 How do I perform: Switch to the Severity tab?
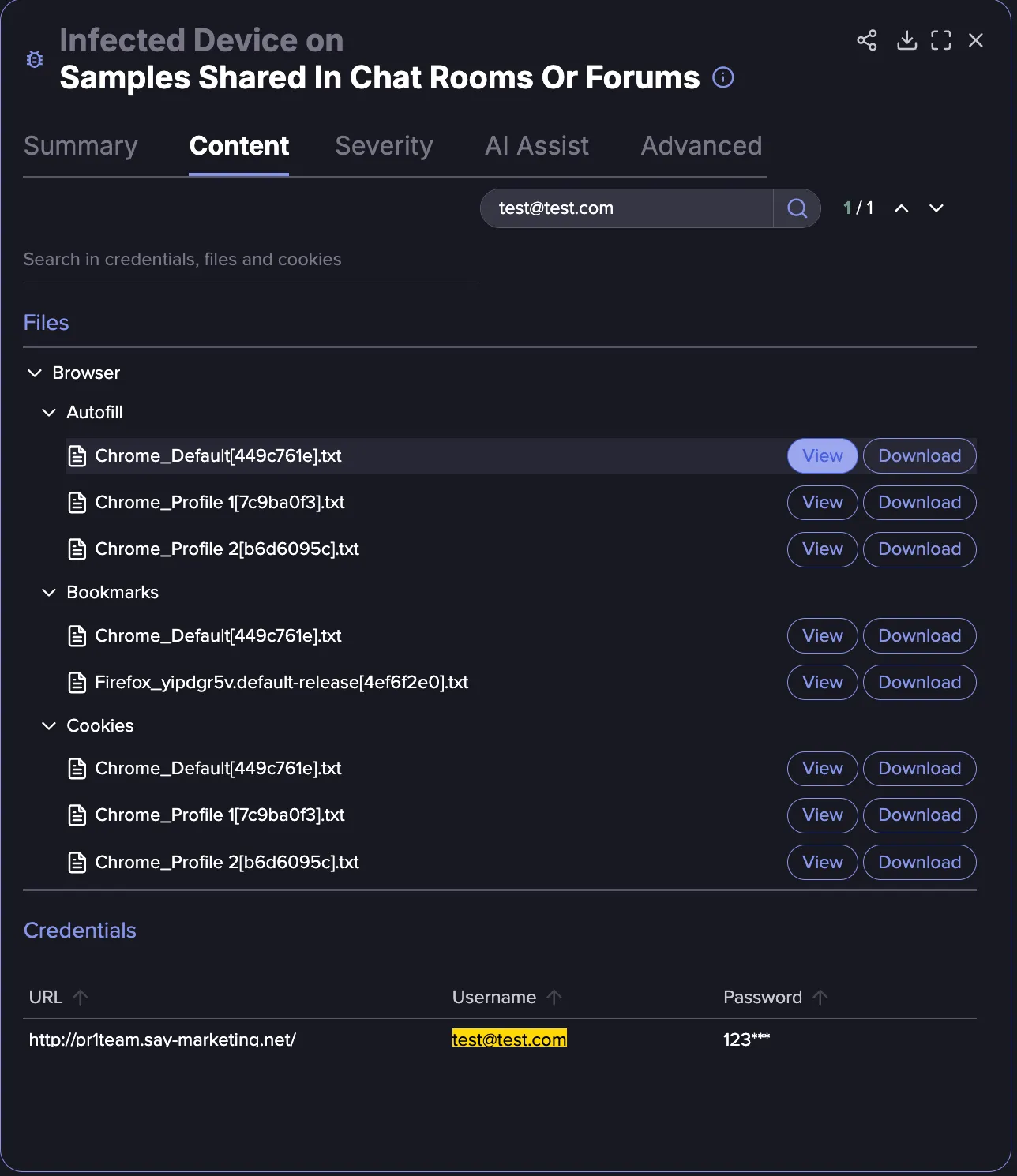[x=384, y=146]
